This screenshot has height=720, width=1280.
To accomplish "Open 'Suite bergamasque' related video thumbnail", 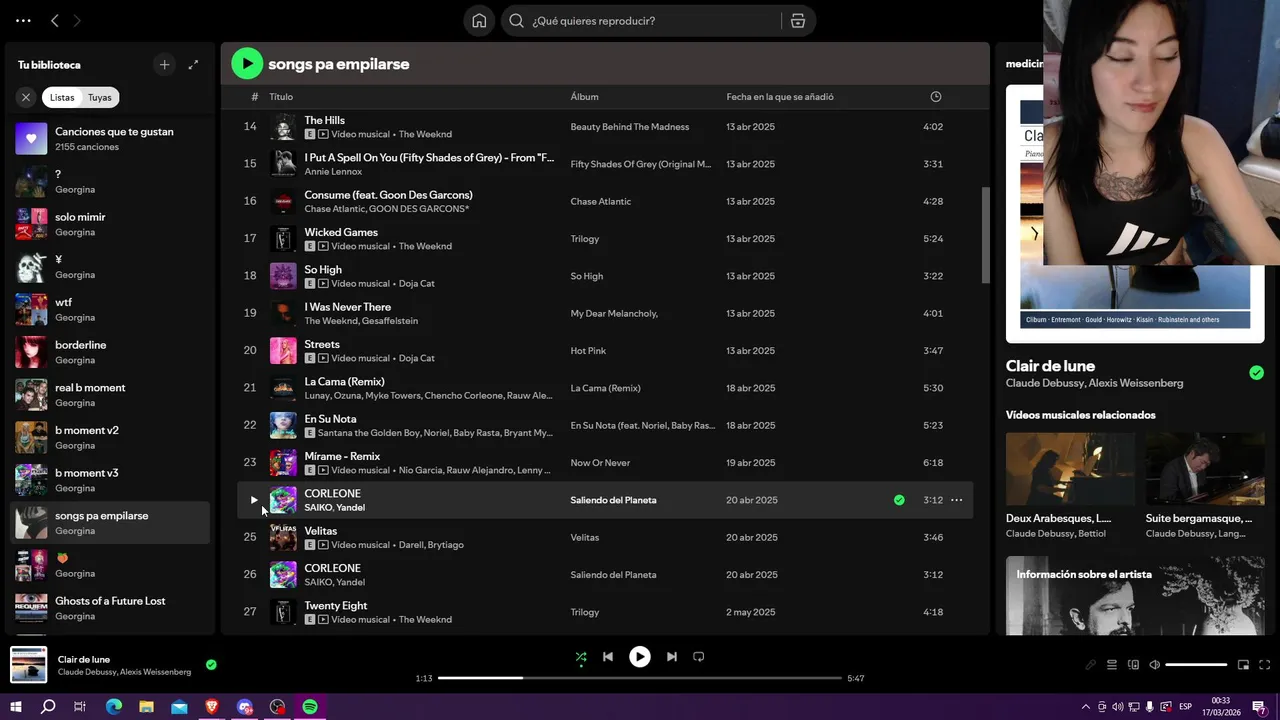I will click(x=1205, y=468).
